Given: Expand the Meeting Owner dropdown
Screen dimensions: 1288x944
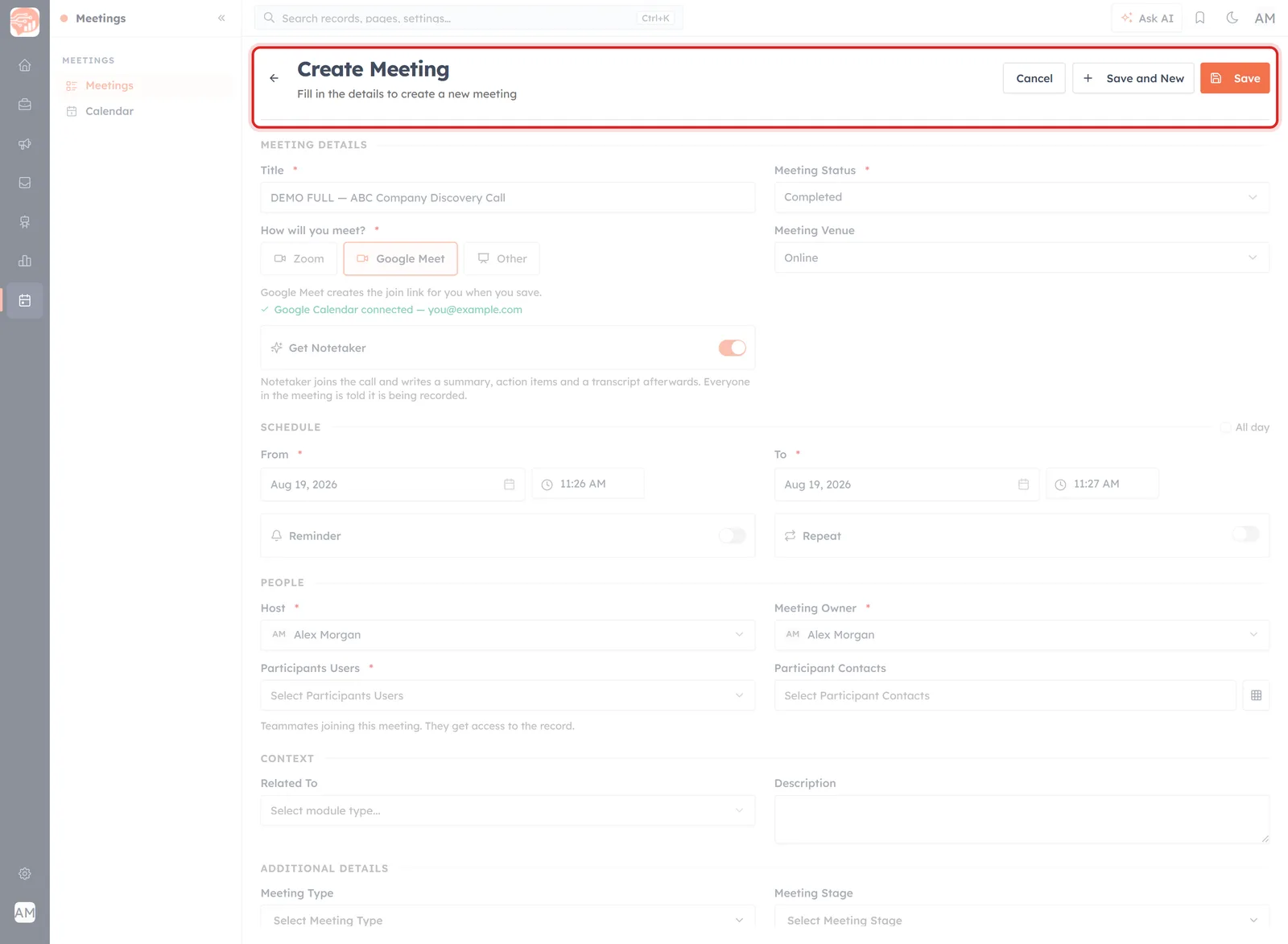Looking at the screenshot, I should pos(1022,635).
